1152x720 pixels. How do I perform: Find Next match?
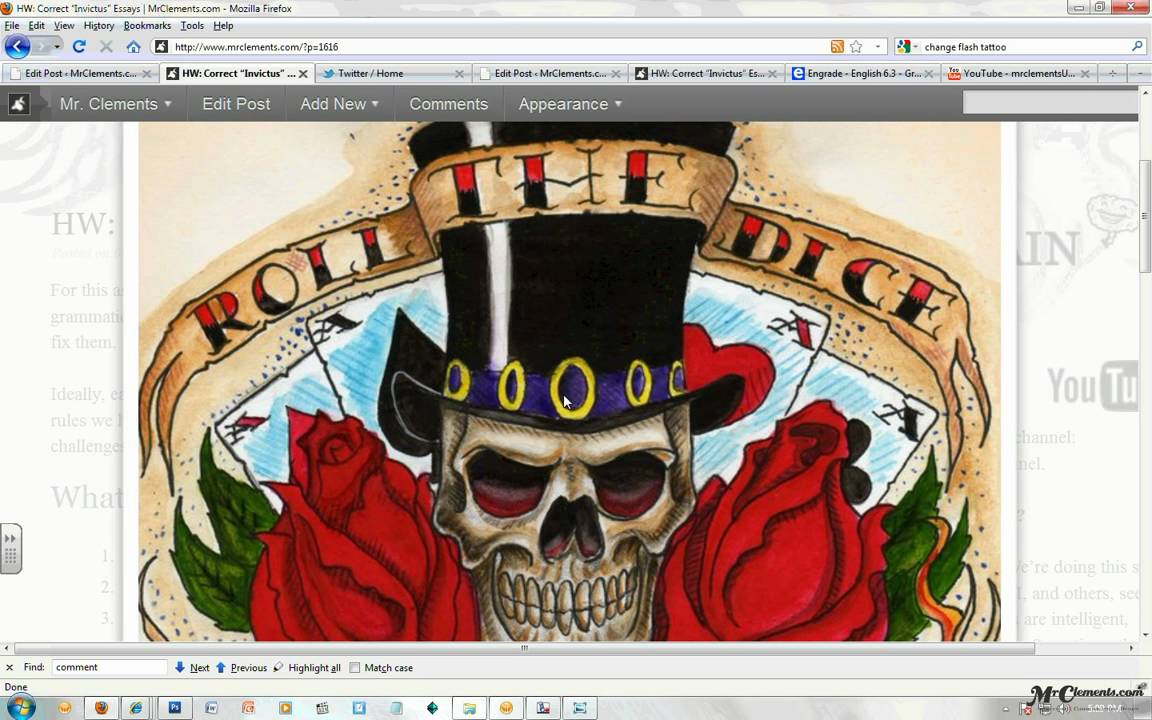[192, 667]
